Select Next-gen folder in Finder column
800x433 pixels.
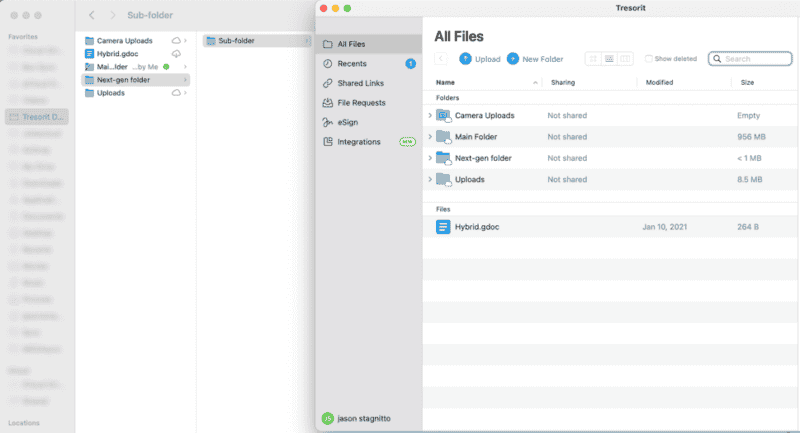pyautogui.click(x=136, y=80)
